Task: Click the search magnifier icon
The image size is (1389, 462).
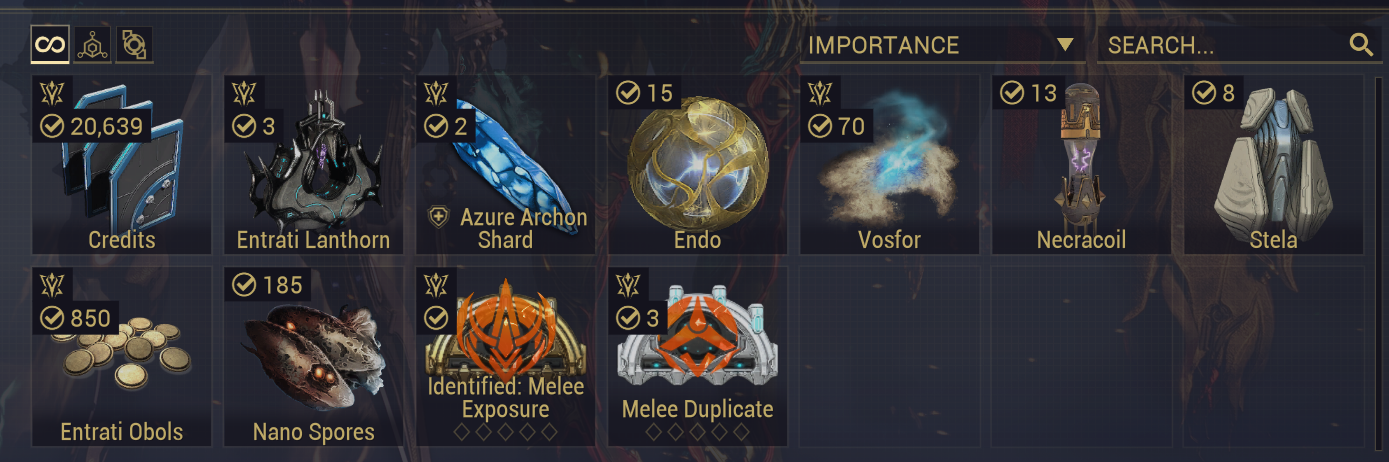Action: click(1360, 44)
